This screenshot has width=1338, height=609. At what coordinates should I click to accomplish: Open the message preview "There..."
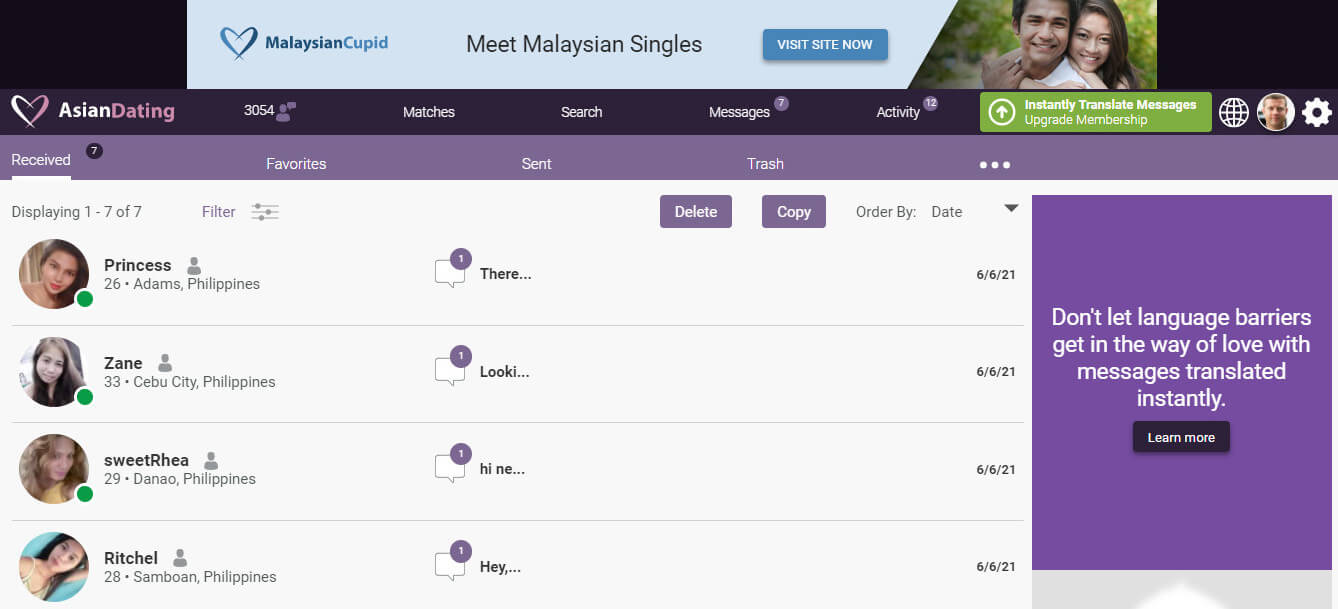coord(505,274)
